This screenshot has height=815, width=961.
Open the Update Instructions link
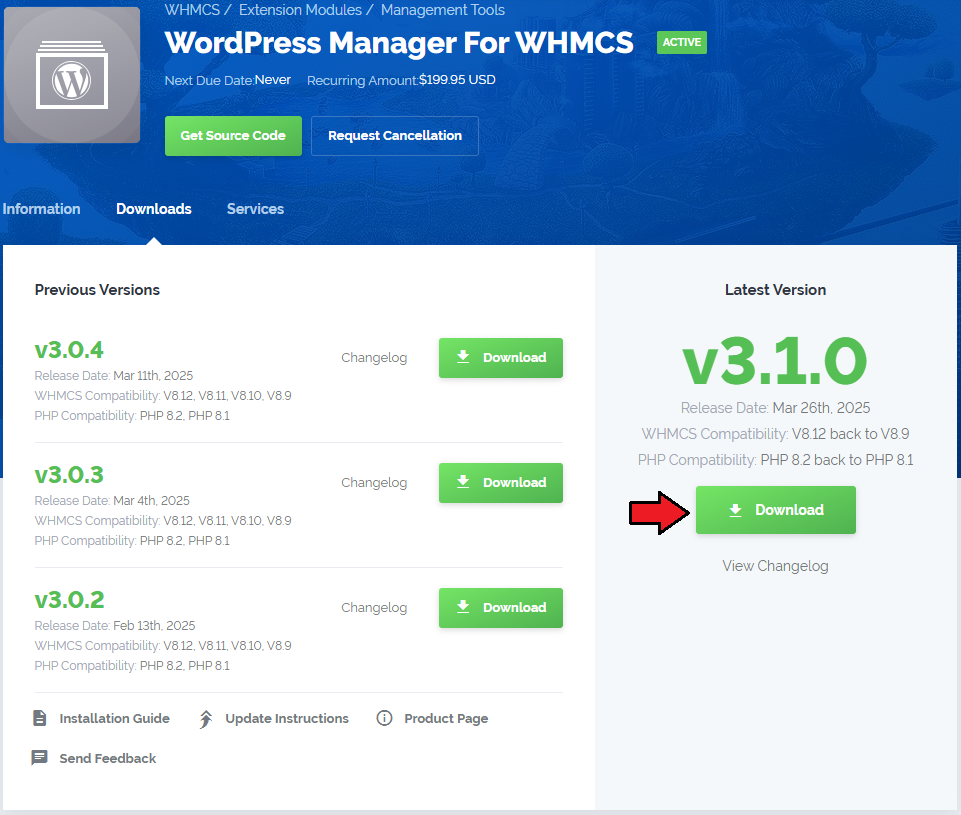point(287,718)
